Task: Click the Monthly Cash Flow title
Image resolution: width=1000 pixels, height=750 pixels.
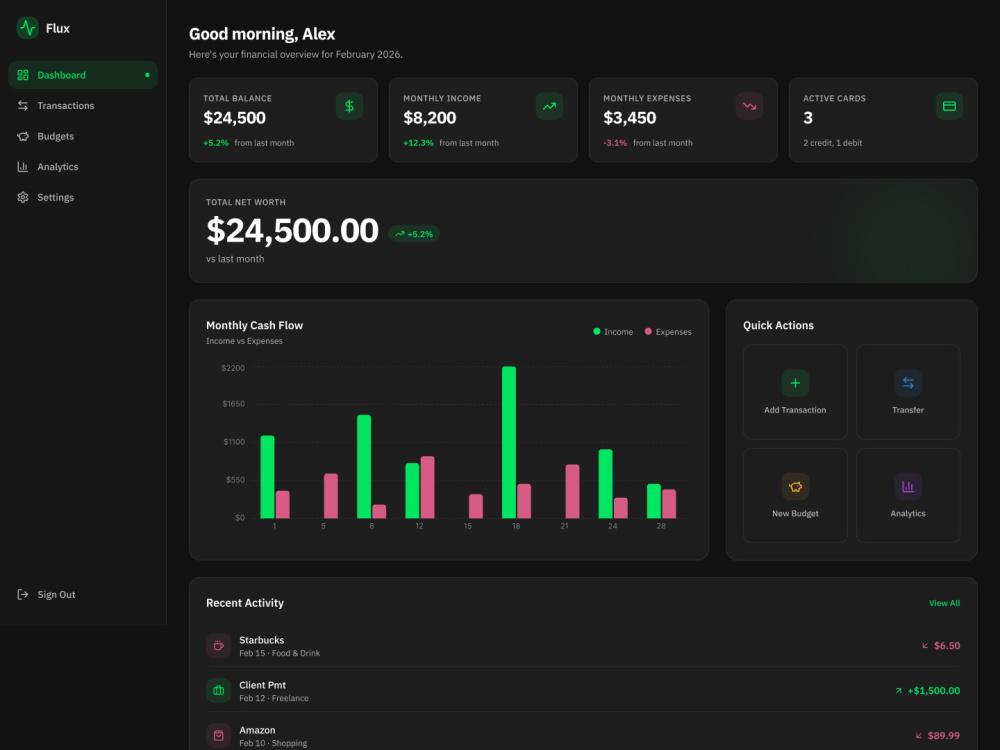Action: coord(254,325)
